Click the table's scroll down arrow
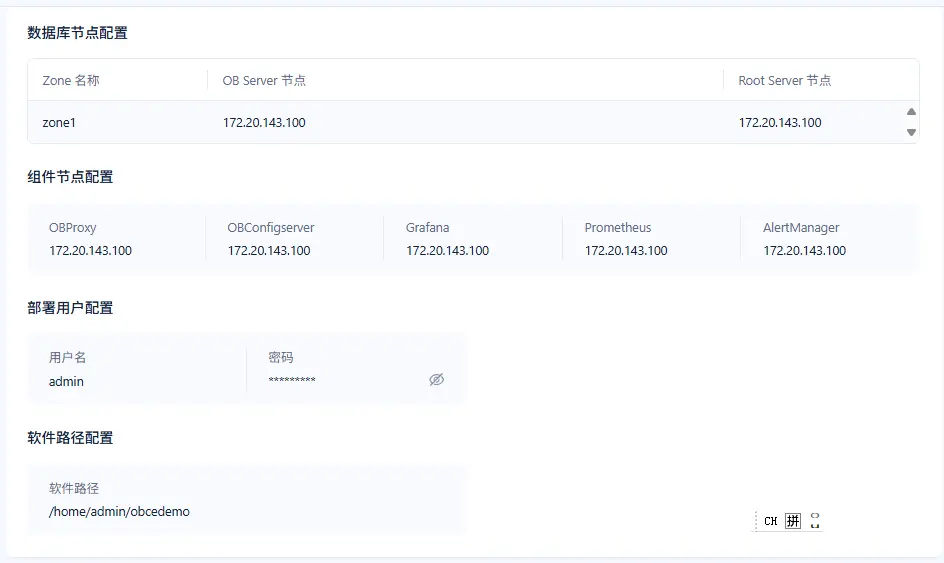944x563 pixels. coord(911,132)
